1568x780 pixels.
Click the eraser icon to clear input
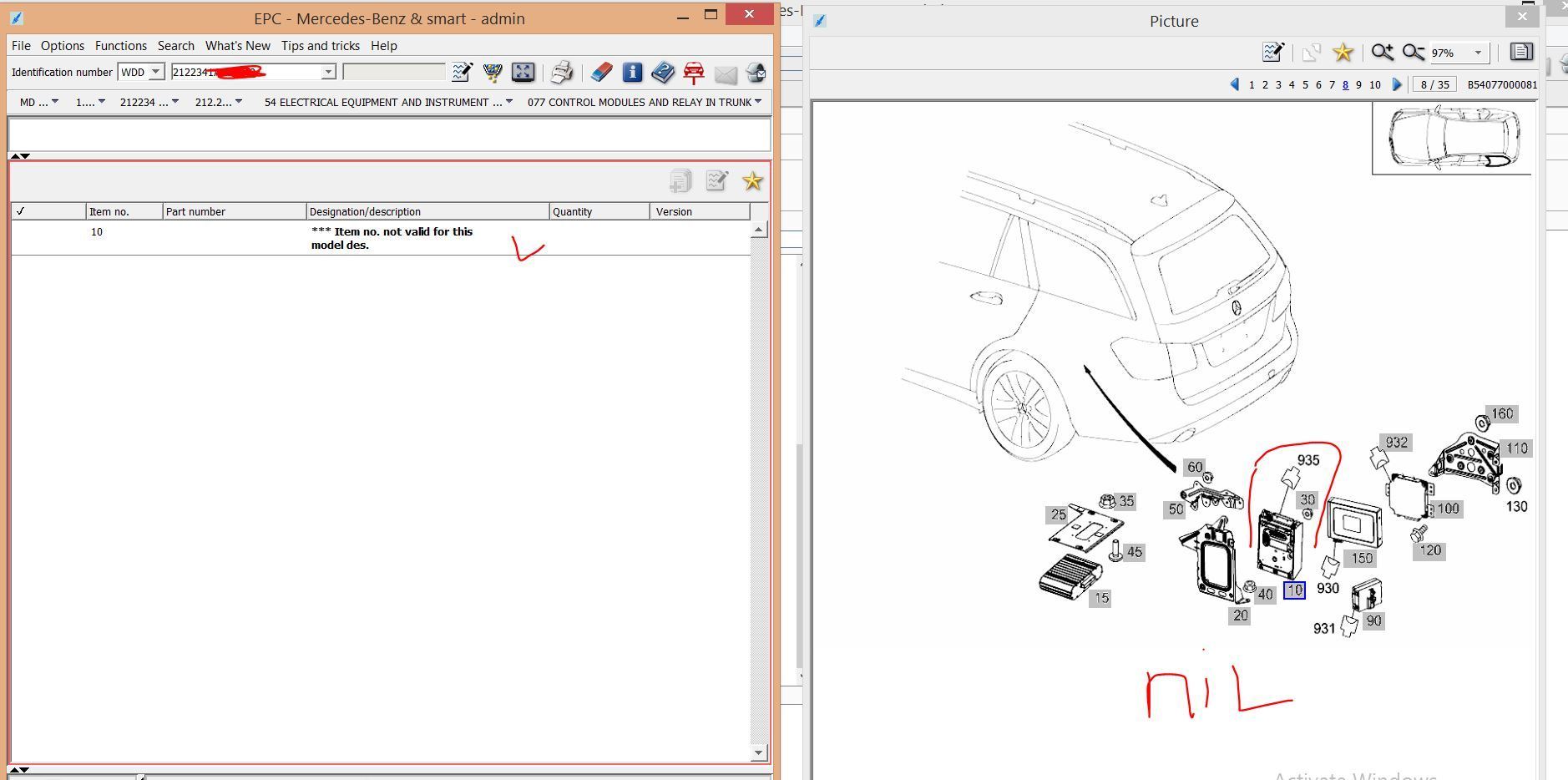pos(601,73)
